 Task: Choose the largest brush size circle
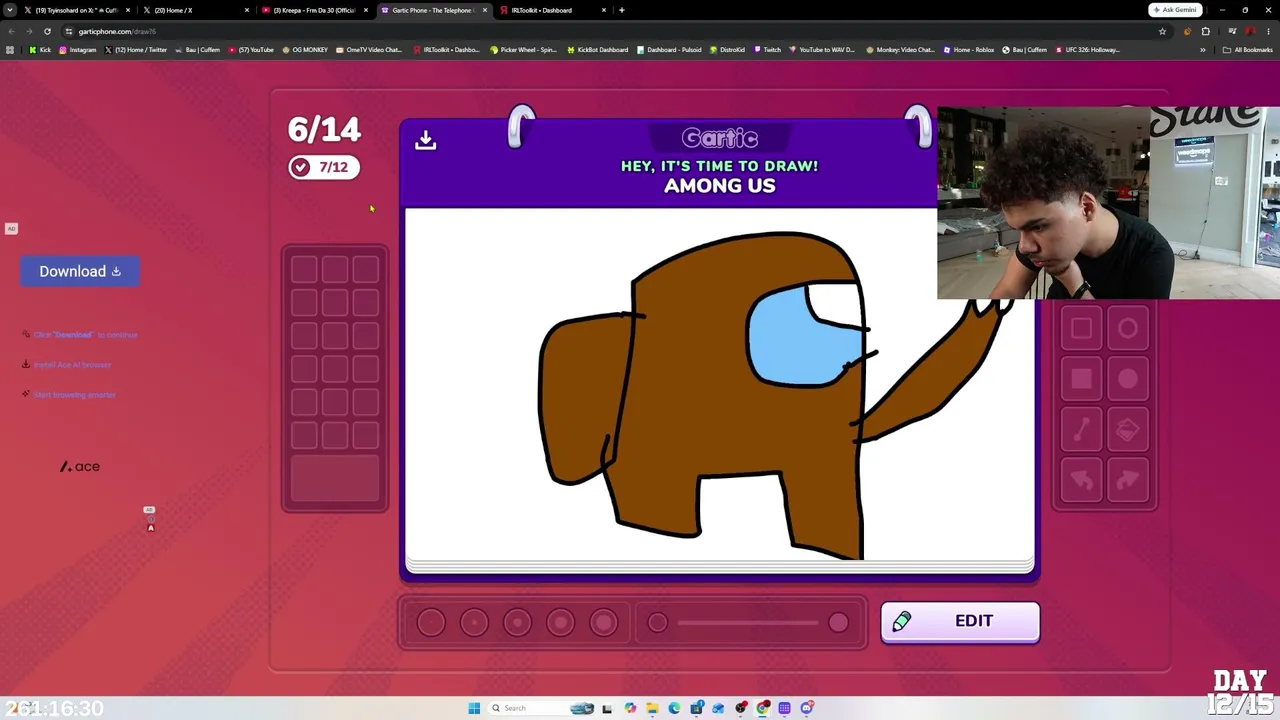pos(603,623)
